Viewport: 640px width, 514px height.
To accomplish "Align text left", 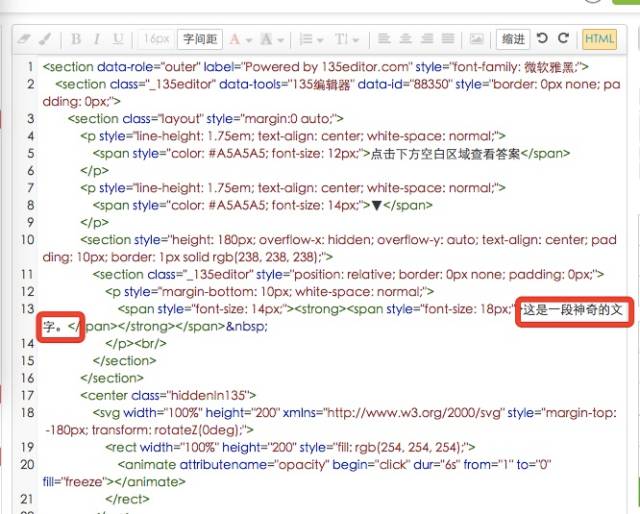I will click(x=384, y=39).
